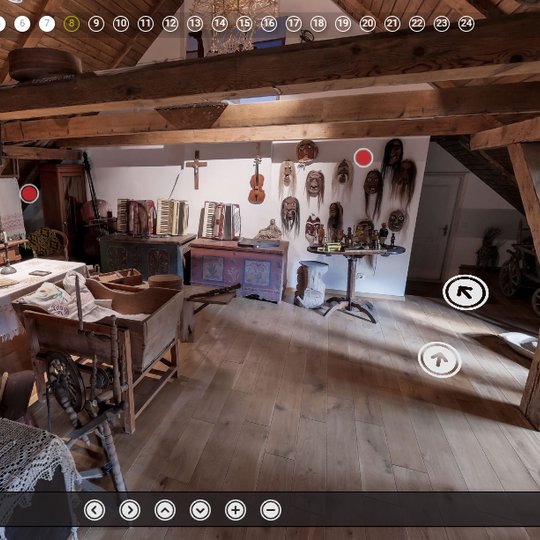The image size is (540, 540).
Task: Open scene 14
Action: click(220, 24)
